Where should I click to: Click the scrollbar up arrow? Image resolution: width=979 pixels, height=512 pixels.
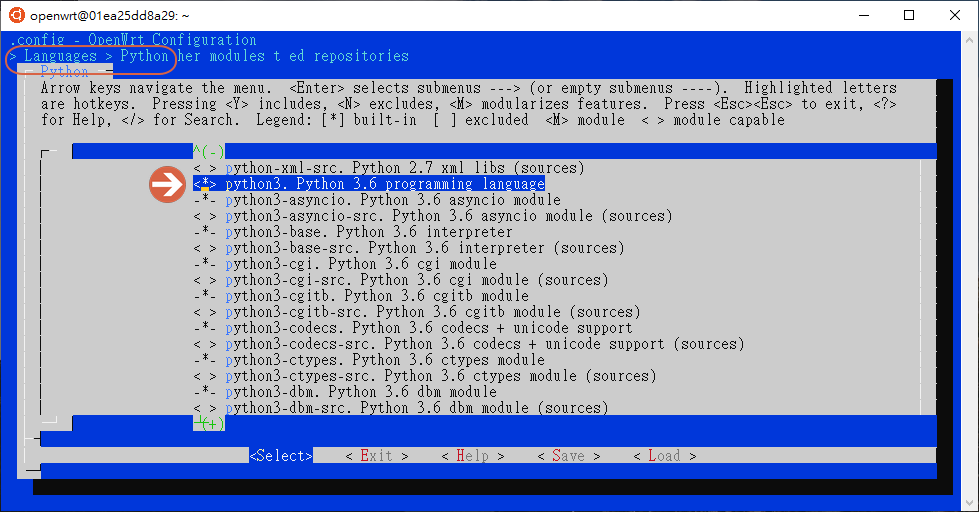[x=970, y=40]
